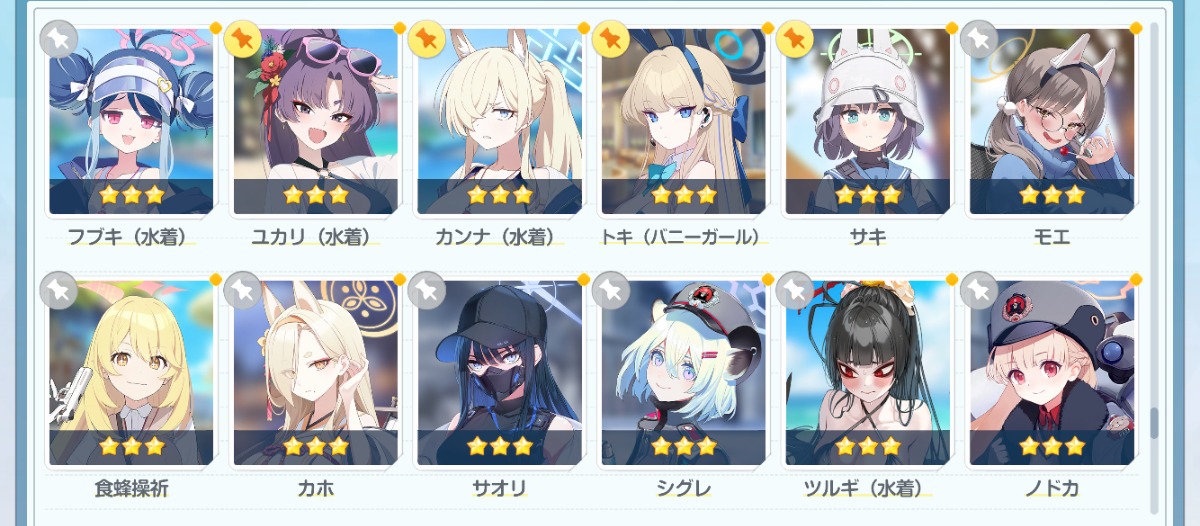This screenshot has height=526, width=1200.
Task: Toggle the pin icon on フブキ(水着)
Action: point(58,39)
